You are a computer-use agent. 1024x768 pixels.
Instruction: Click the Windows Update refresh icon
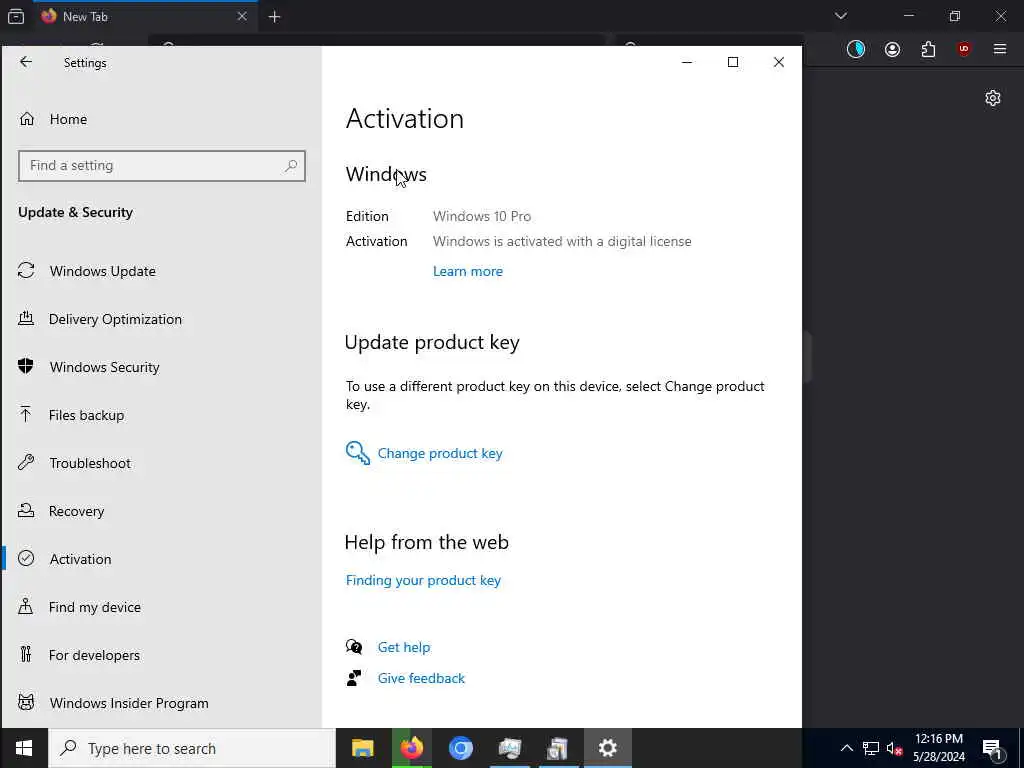pos(26,270)
